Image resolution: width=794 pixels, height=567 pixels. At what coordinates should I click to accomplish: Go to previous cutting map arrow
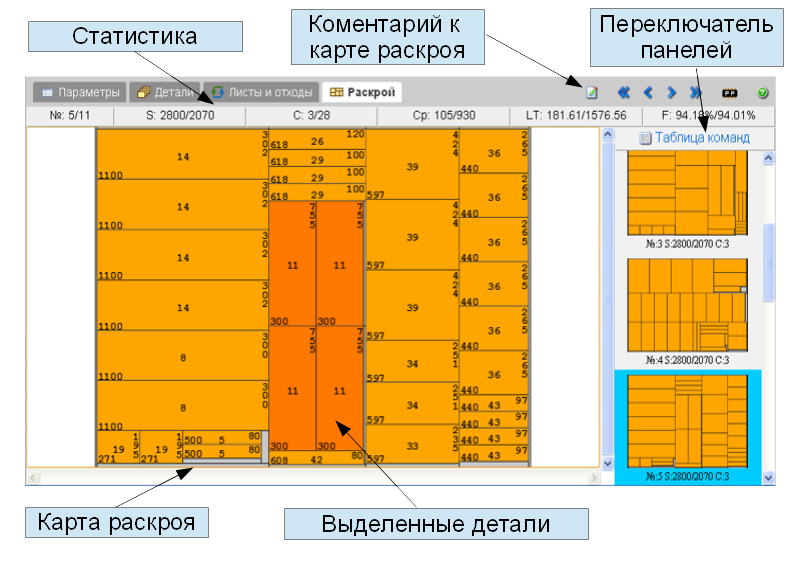[x=648, y=92]
